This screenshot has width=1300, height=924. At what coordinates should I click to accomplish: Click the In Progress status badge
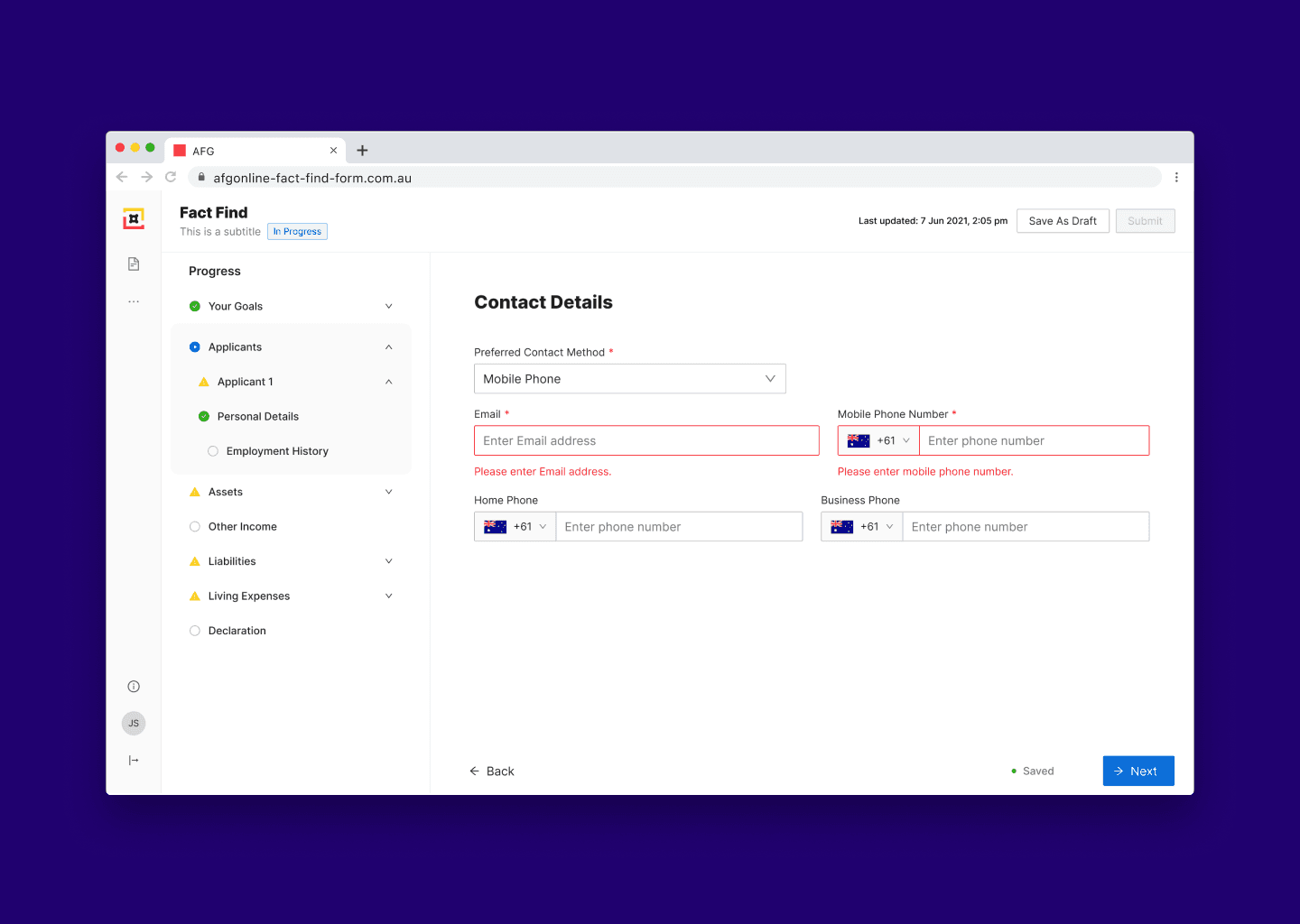[297, 232]
